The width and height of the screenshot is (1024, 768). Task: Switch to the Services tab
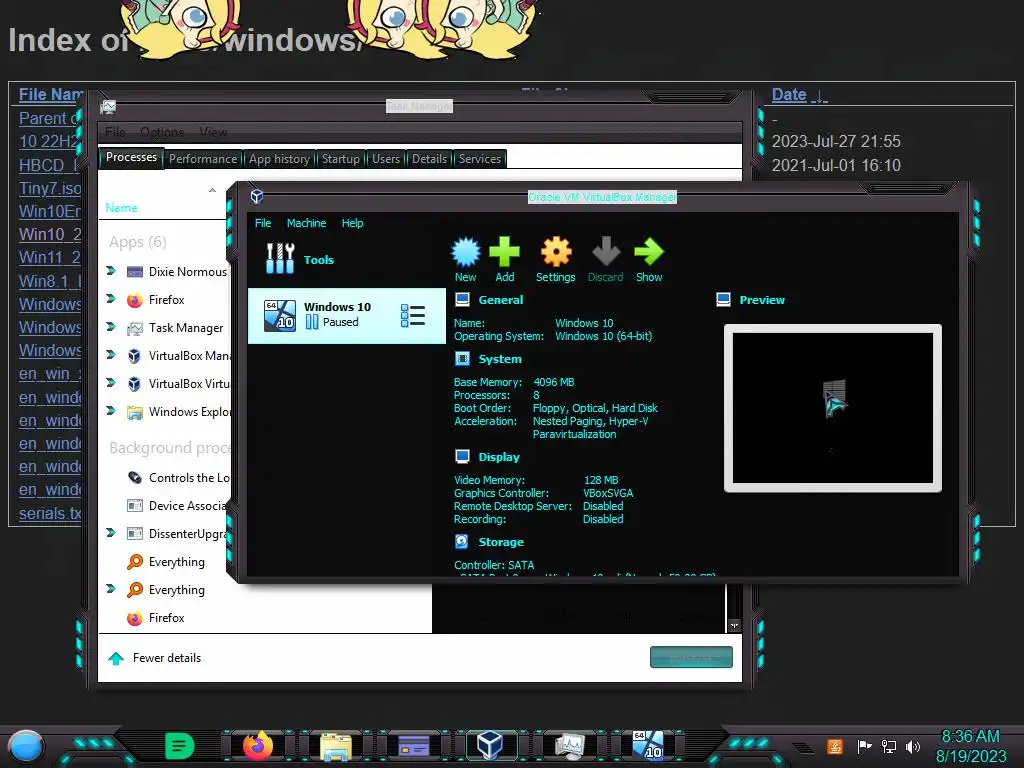[x=479, y=159]
